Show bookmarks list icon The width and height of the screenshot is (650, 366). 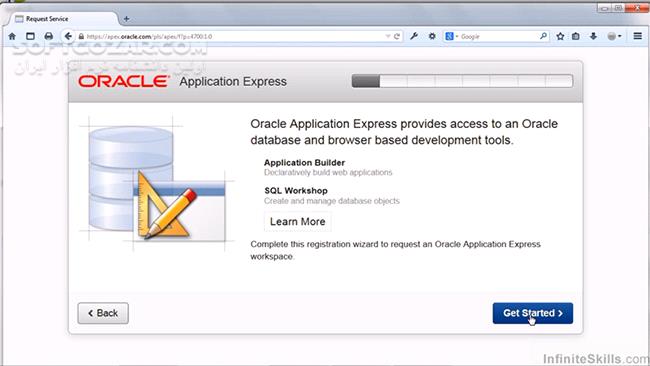tap(576, 36)
